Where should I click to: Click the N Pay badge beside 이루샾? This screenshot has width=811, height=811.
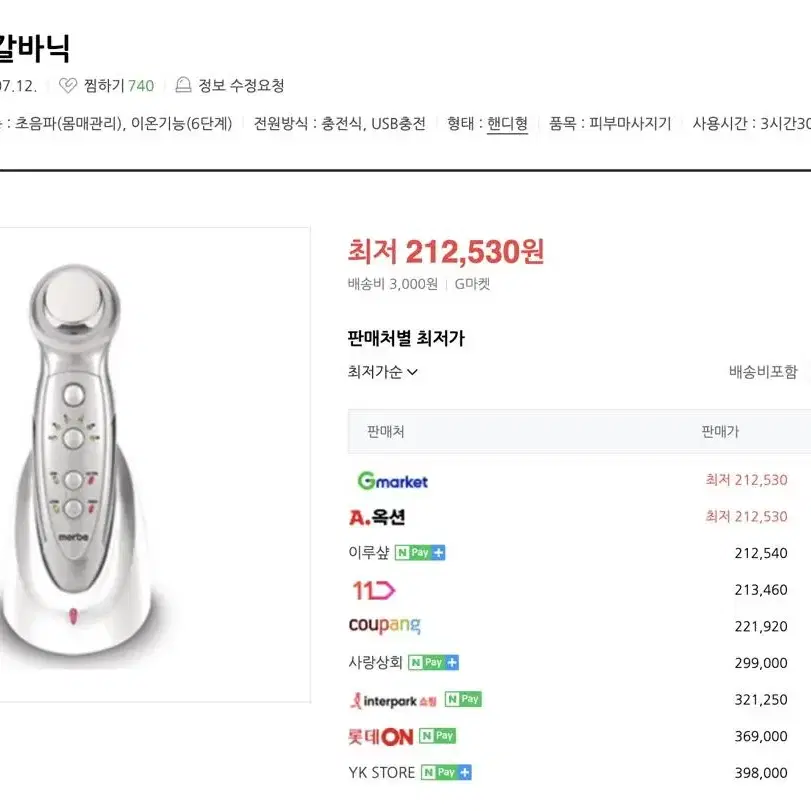click(420, 553)
